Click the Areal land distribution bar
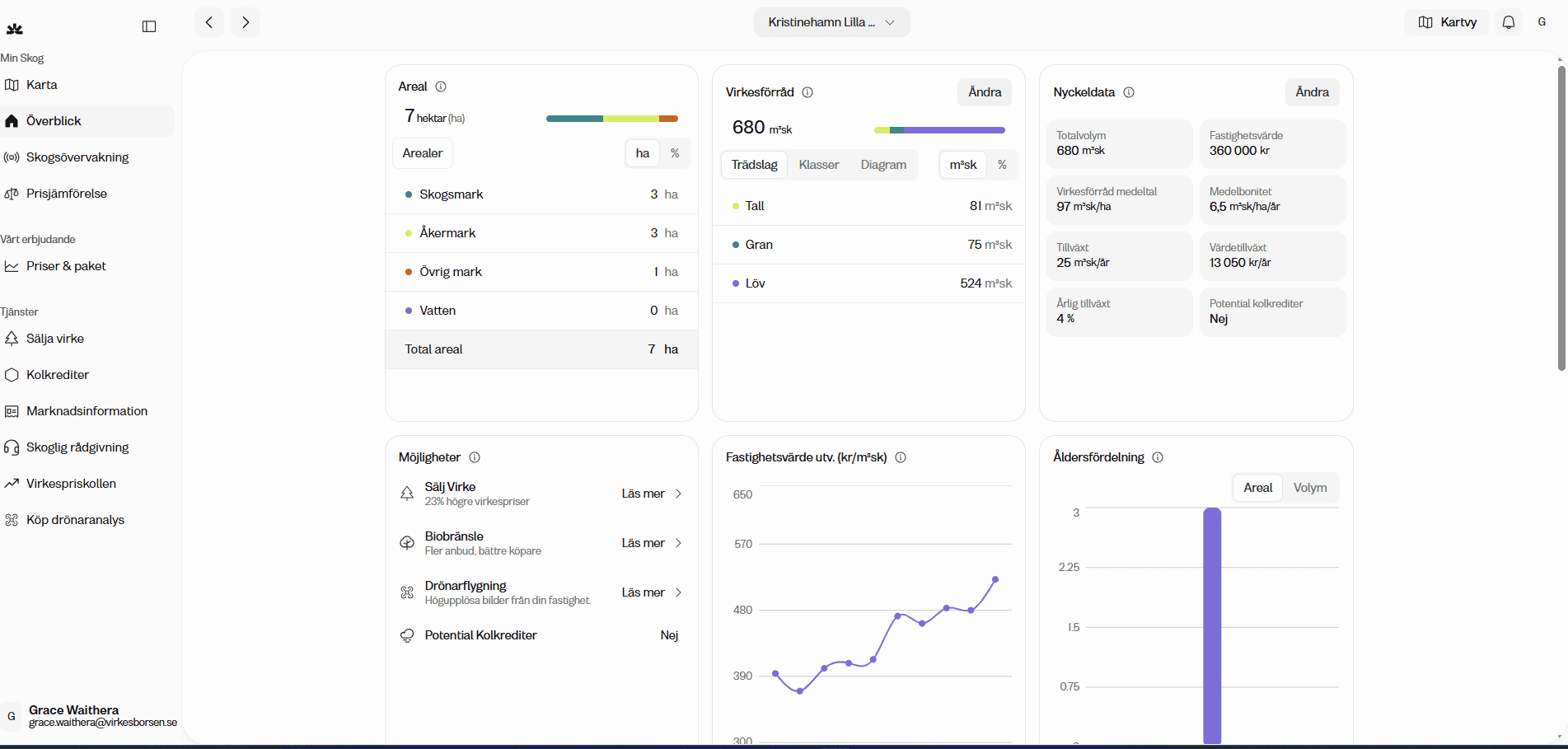Screen dimensions: 1568x749 (612, 119)
